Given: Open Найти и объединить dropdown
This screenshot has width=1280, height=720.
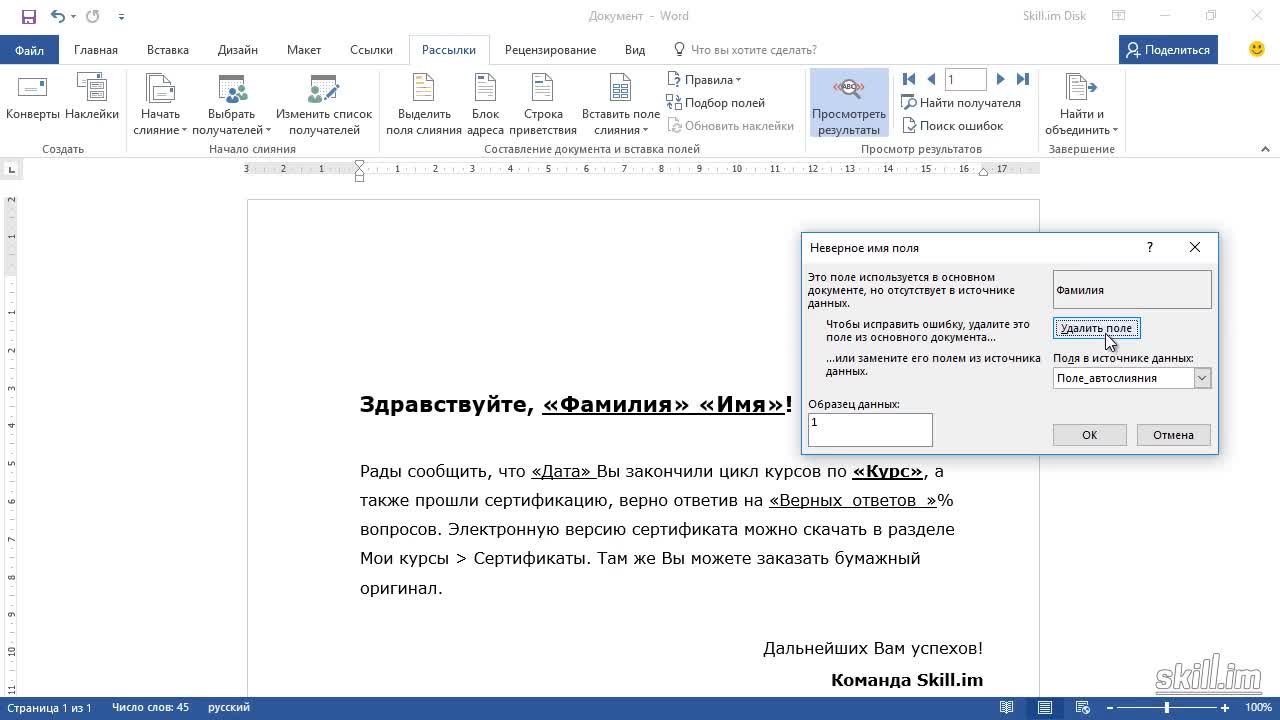Looking at the screenshot, I should [1081, 104].
